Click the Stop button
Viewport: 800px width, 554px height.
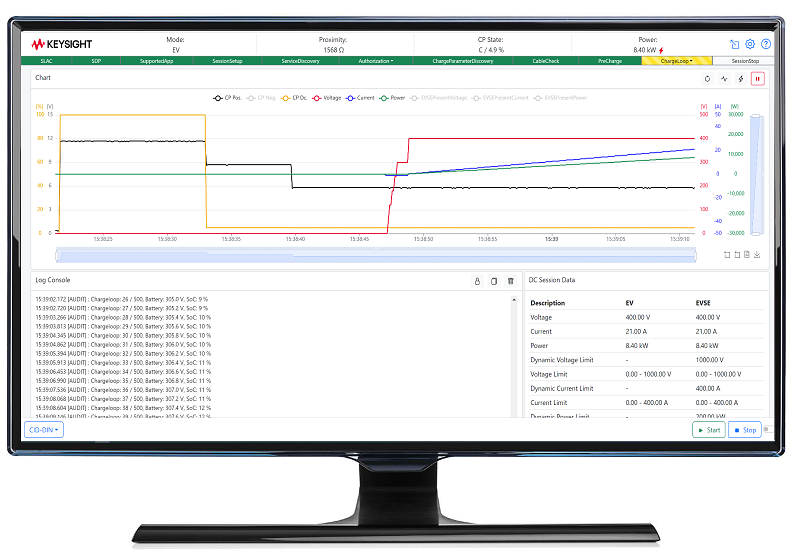[x=745, y=430]
